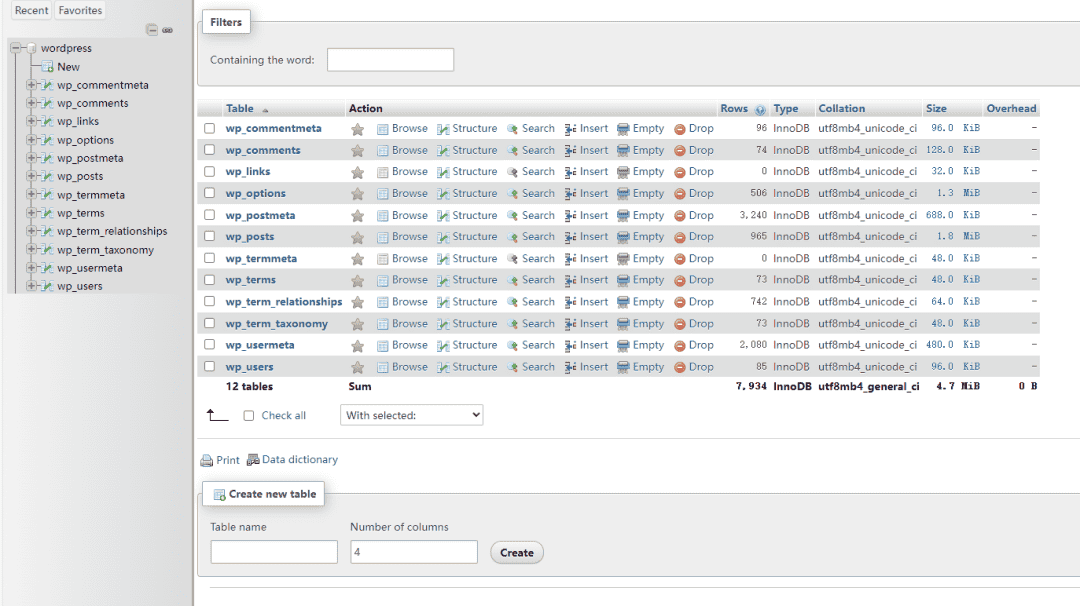The width and height of the screenshot is (1080, 606).
Task: Click the link icon in navigation panel
Action: point(168,30)
